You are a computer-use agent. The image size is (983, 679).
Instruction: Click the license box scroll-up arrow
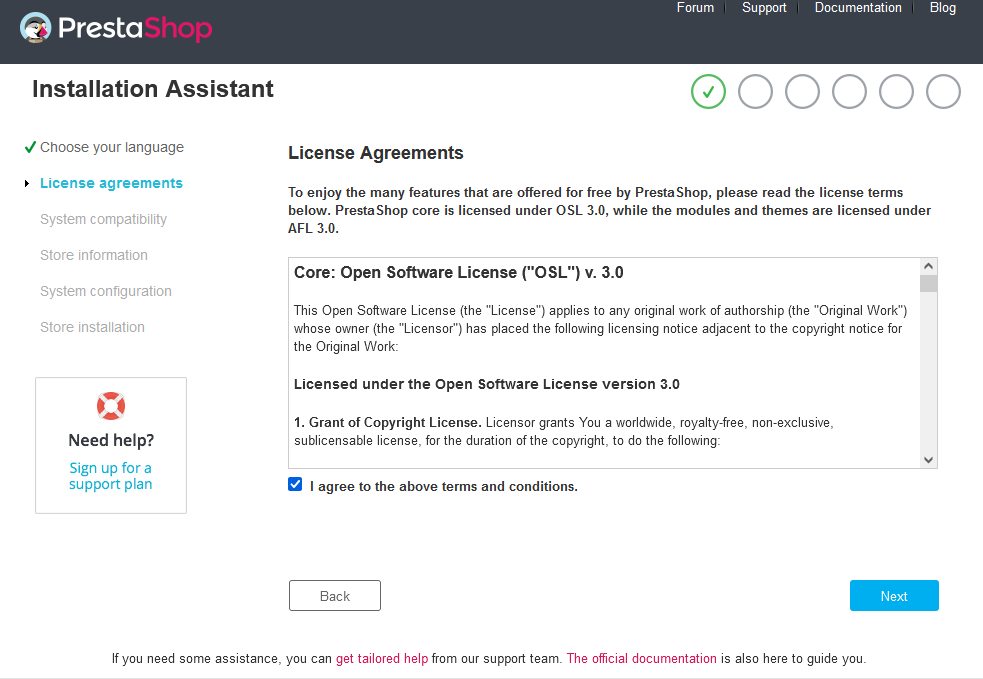tap(928, 266)
